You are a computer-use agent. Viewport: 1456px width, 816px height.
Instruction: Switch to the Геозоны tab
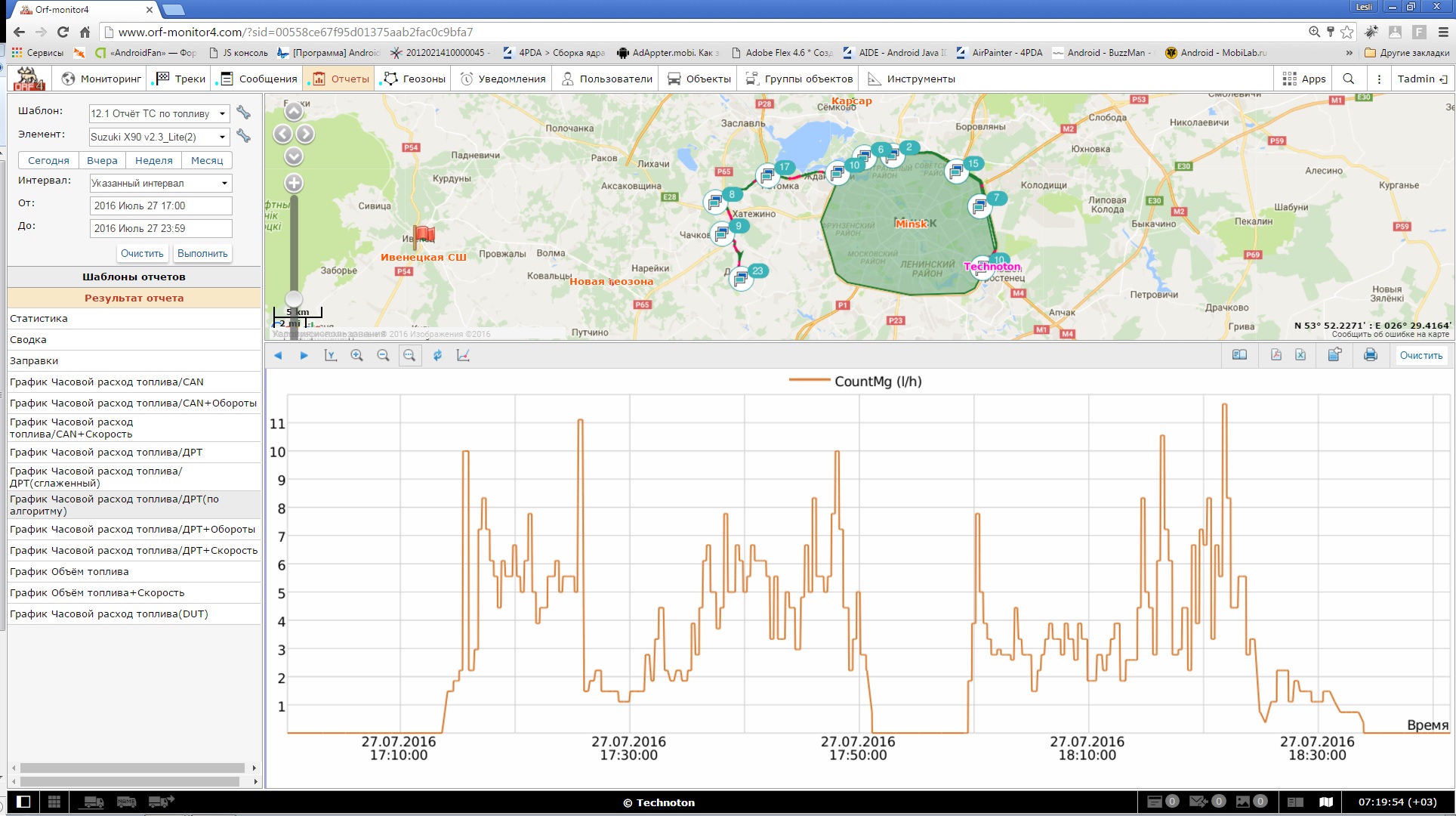[415, 79]
